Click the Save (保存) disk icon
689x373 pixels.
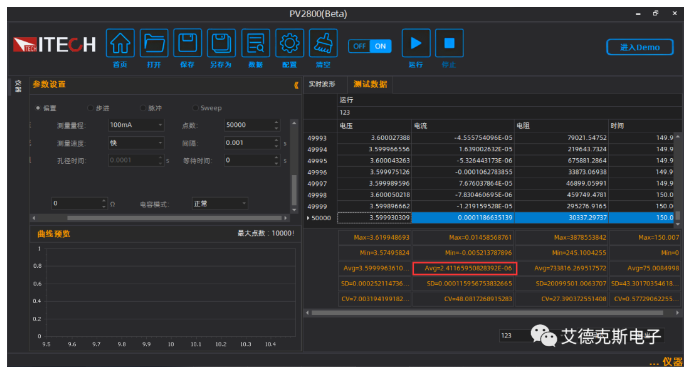(x=188, y=43)
